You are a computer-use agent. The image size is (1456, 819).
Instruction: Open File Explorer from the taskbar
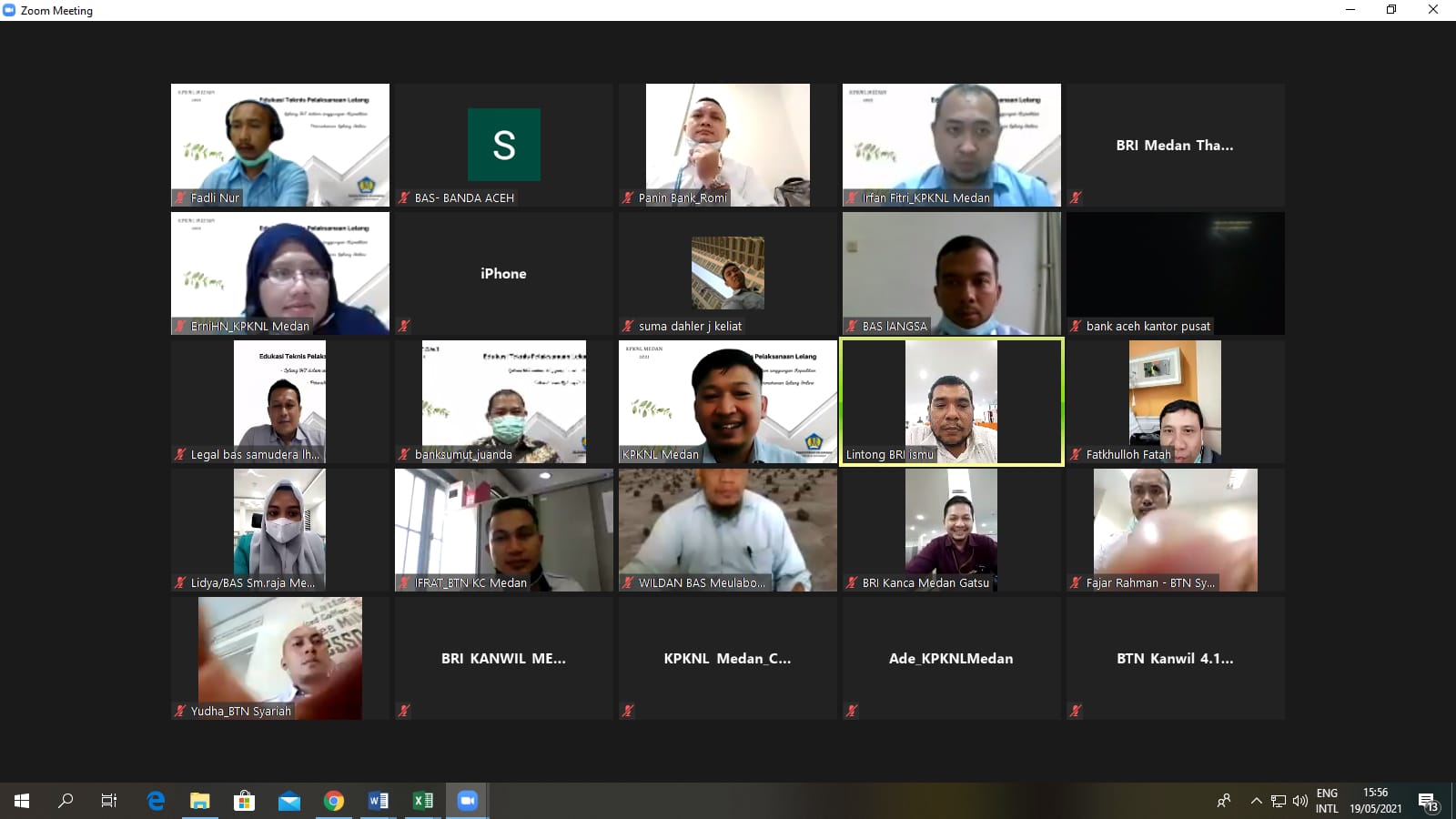tap(199, 801)
